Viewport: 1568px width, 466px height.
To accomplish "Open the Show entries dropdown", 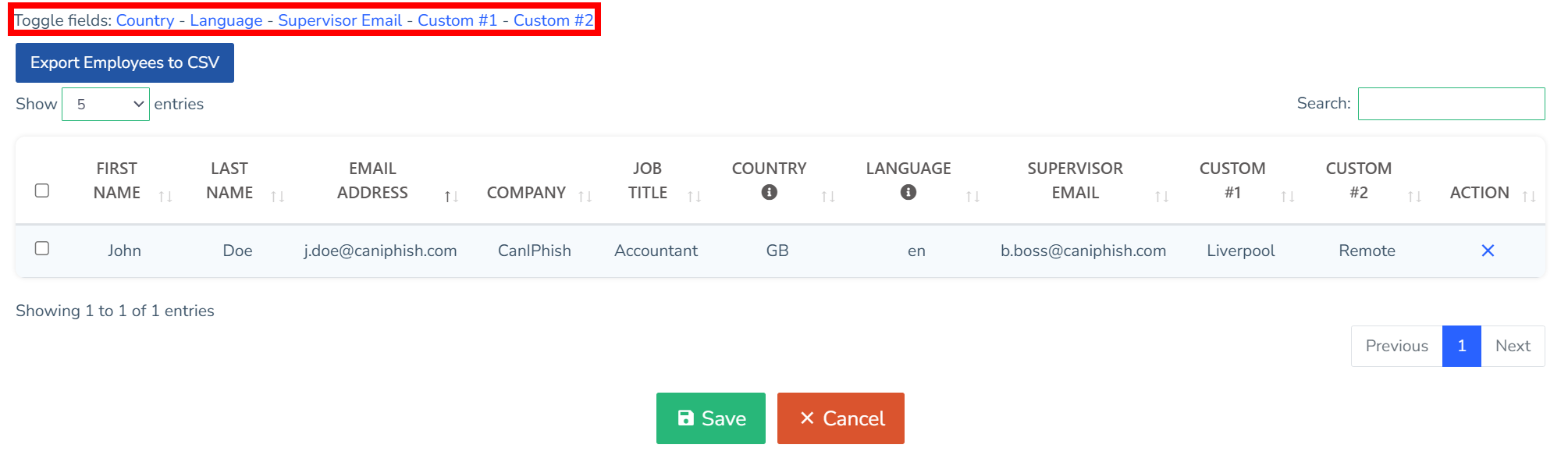I will pyautogui.click(x=105, y=104).
